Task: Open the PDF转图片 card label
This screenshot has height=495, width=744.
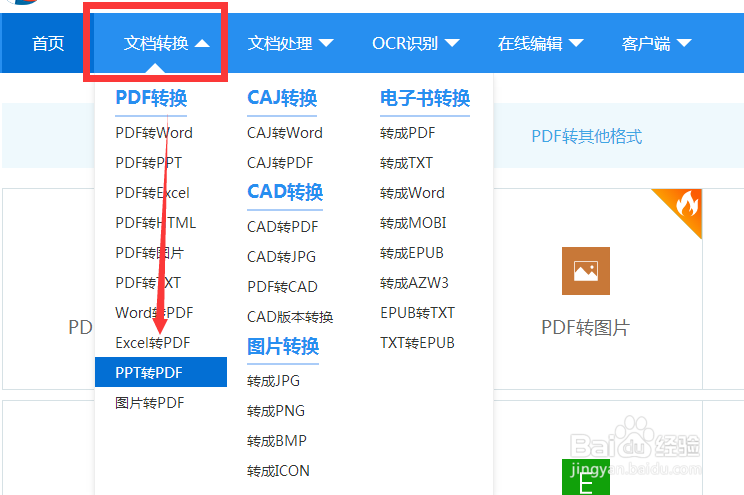Action: pyautogui.click(x=586, y=327)
